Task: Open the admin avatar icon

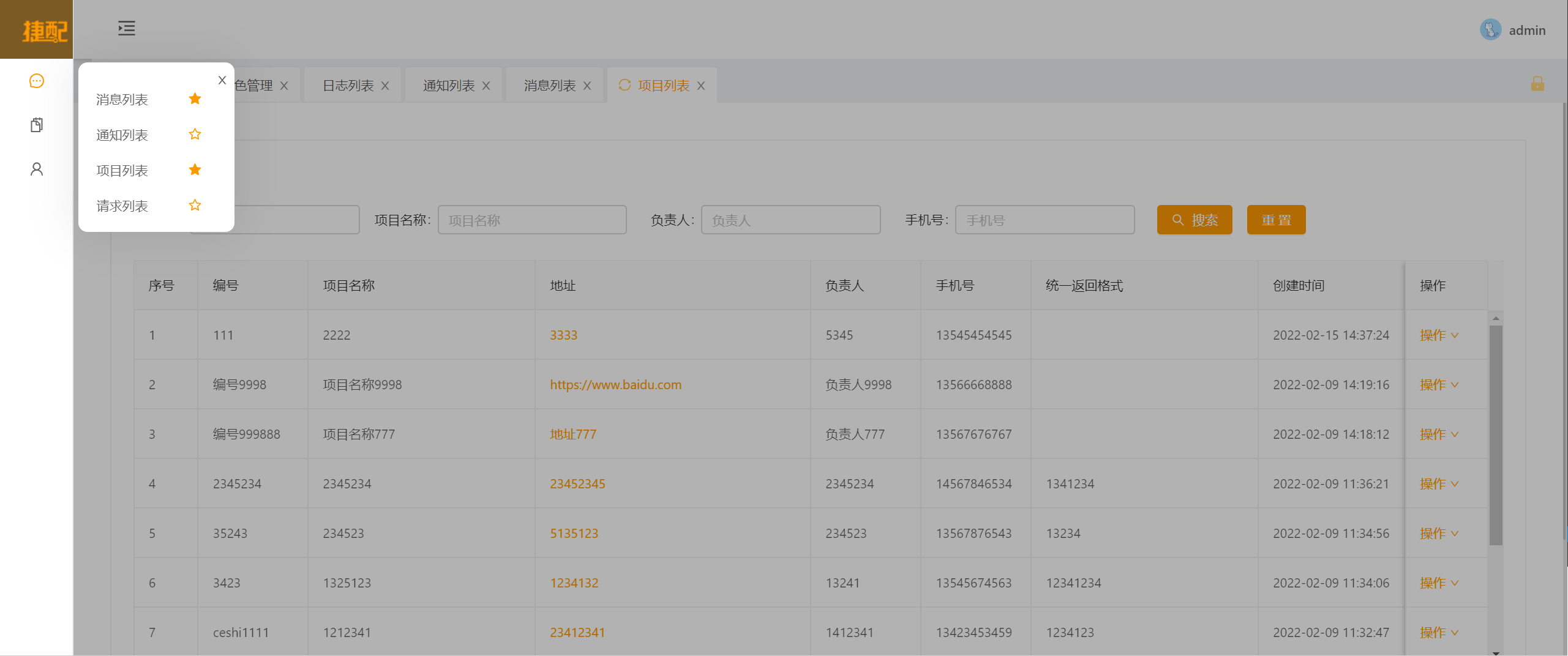Action: [1490, 29]
